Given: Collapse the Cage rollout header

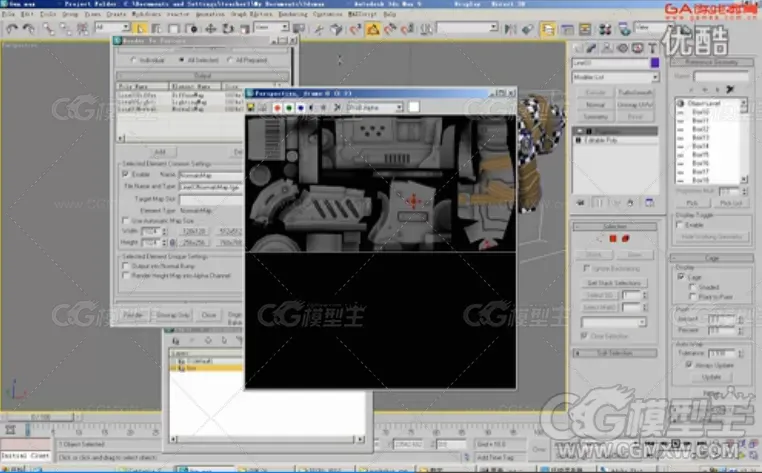Looking at the screenshot, I should click(711, 258).
